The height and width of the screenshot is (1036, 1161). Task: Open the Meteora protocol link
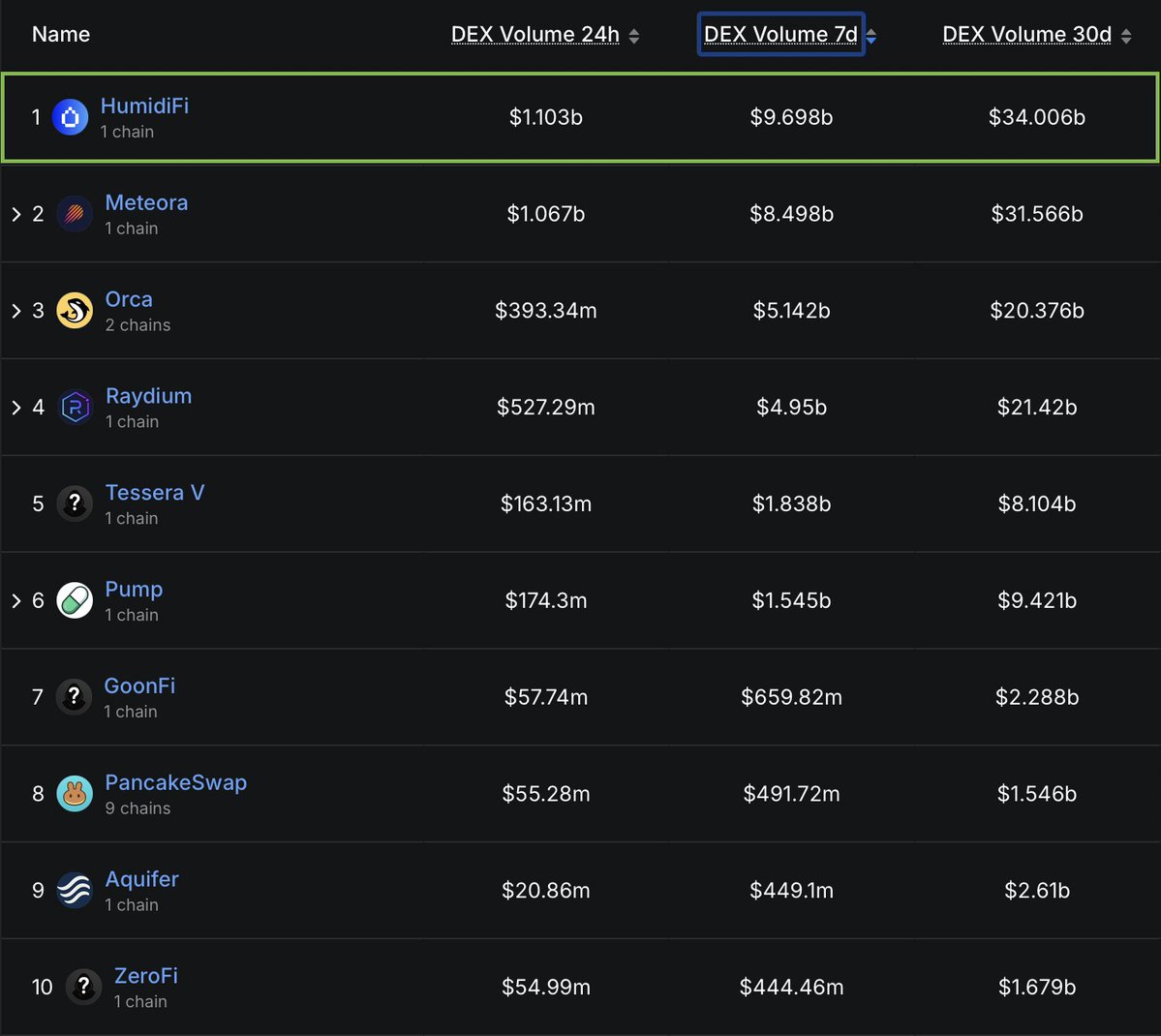click(x=146, y=202)
